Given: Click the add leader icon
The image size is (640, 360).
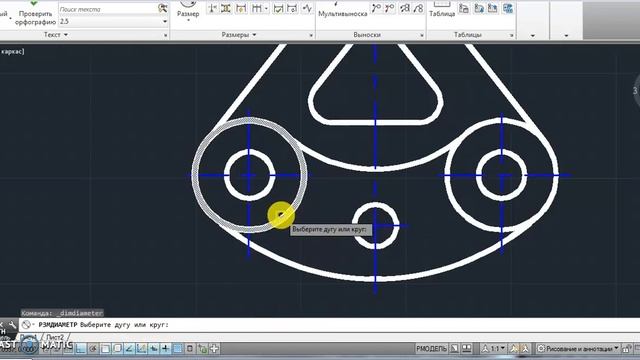Looking at the screenshot, I should [376, 8].
